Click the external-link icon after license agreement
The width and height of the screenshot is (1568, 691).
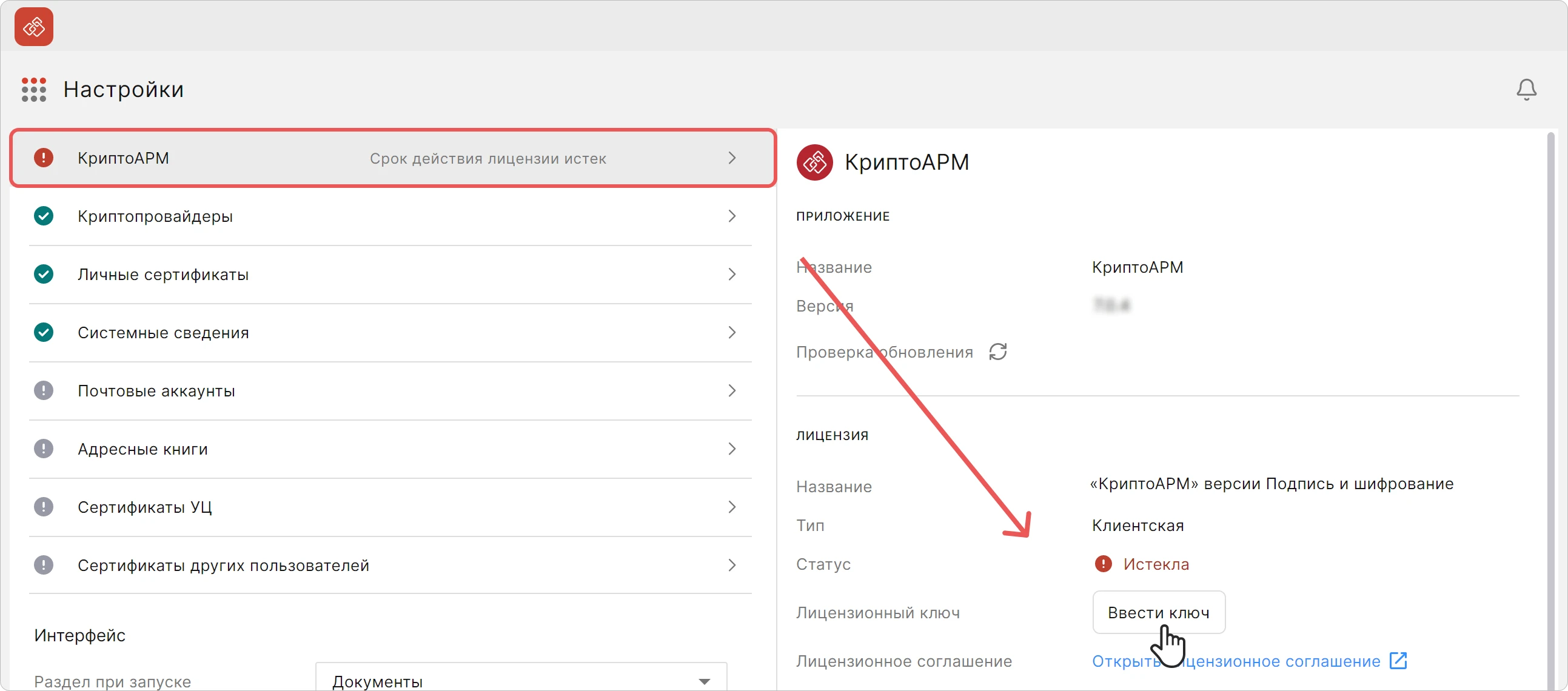[1398, 661]
